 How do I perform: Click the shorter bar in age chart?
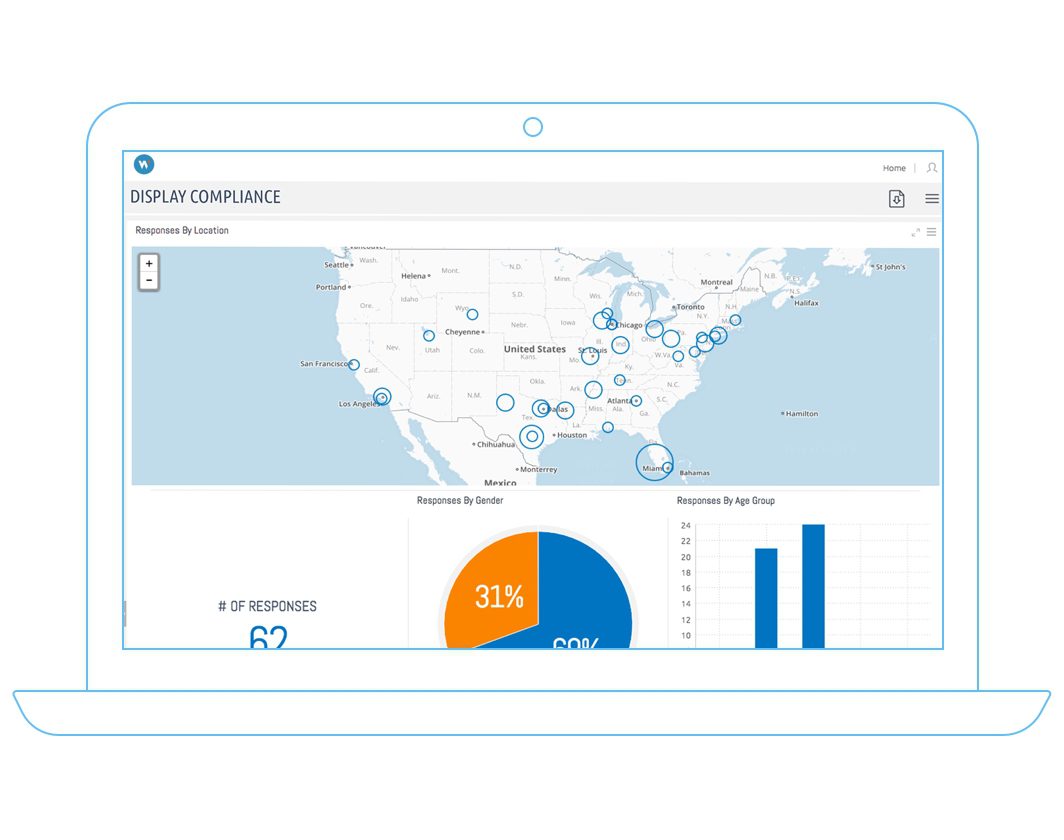coord(766,600)
